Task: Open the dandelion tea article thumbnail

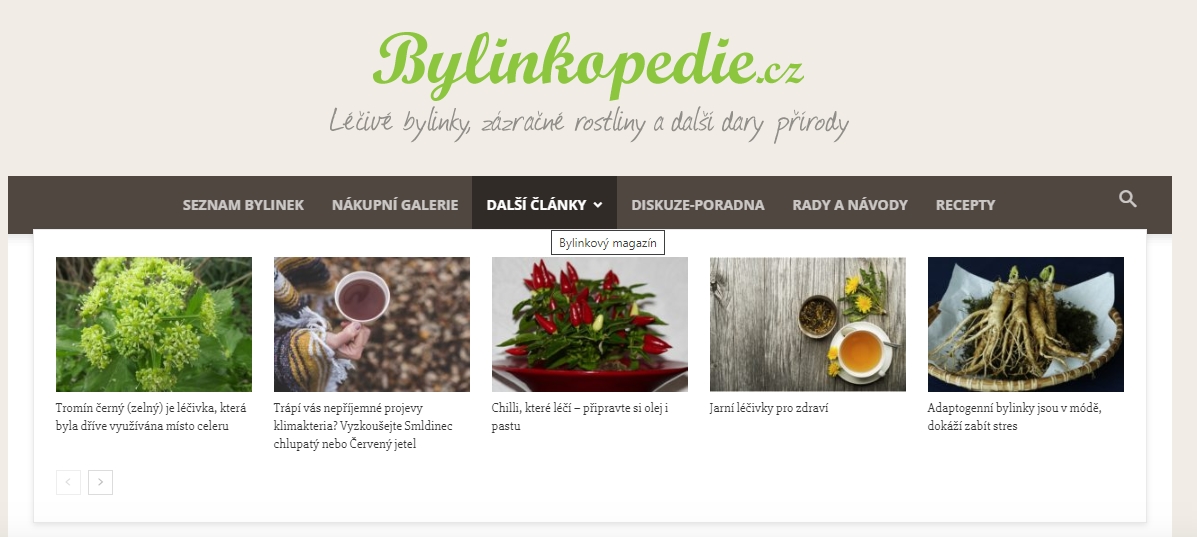Action: (x=808, y=324)
